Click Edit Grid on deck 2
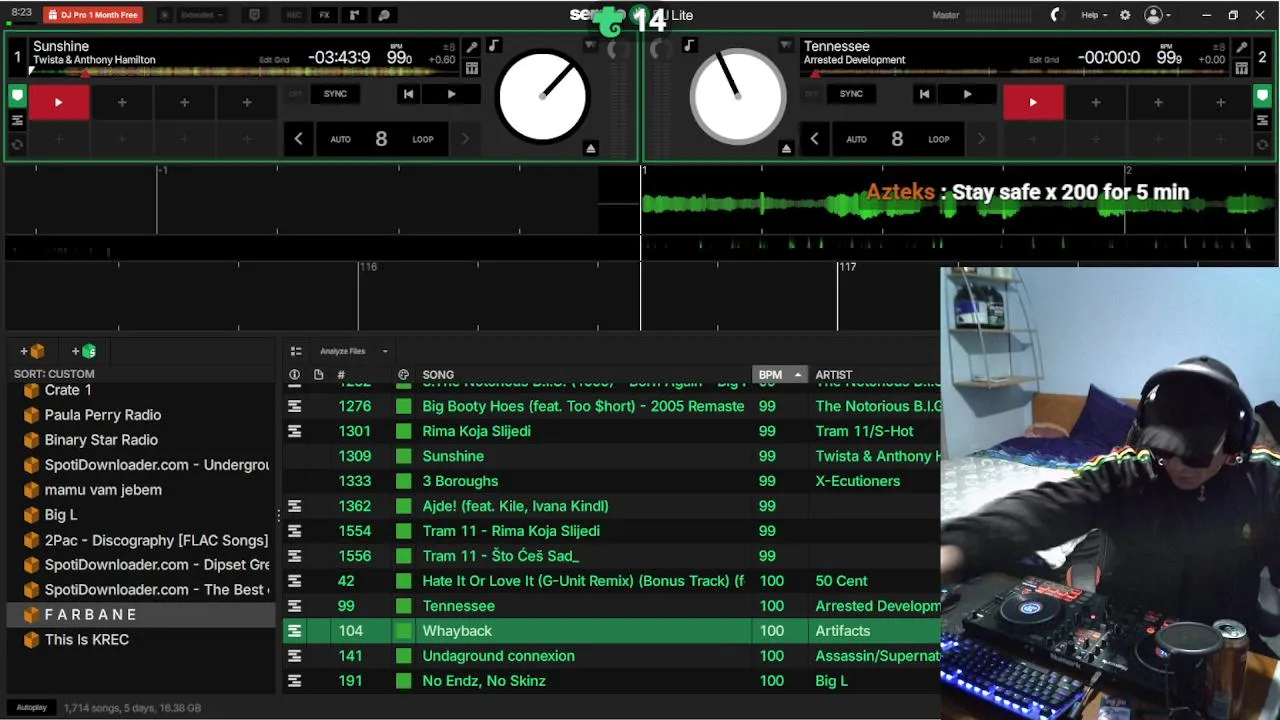 tap(1044, 60)
